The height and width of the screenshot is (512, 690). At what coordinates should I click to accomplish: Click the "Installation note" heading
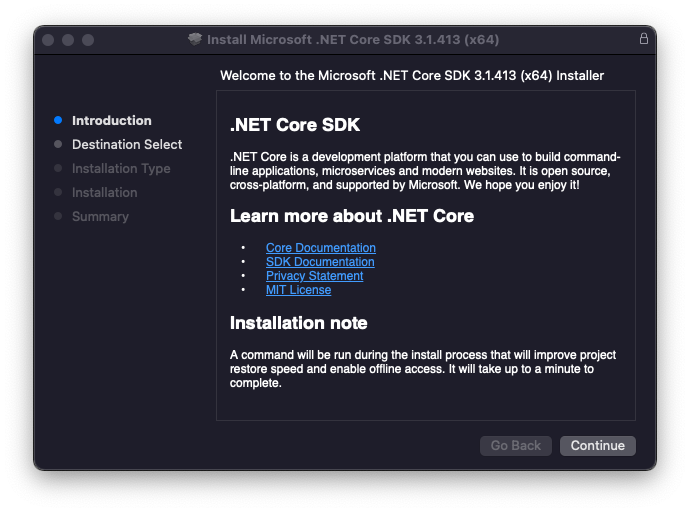tap(299, 323)
